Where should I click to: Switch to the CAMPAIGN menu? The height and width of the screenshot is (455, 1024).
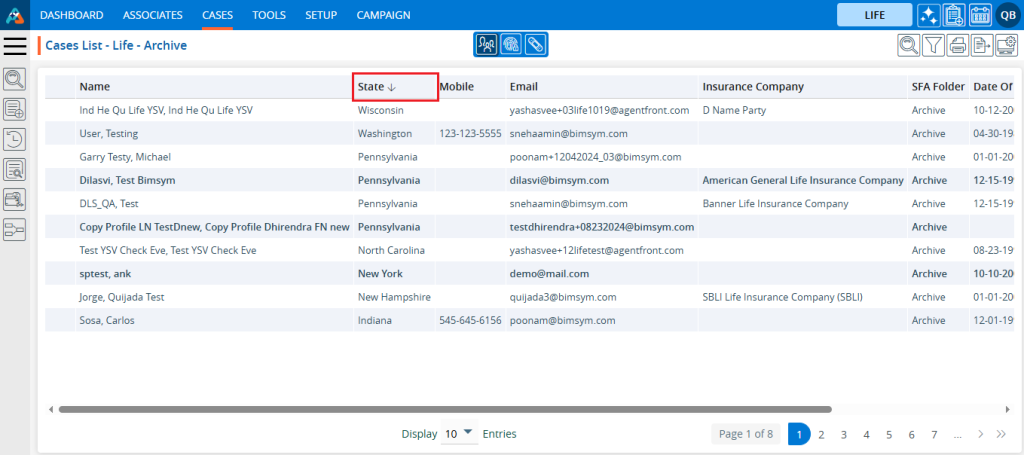click(x=383, y=15)
